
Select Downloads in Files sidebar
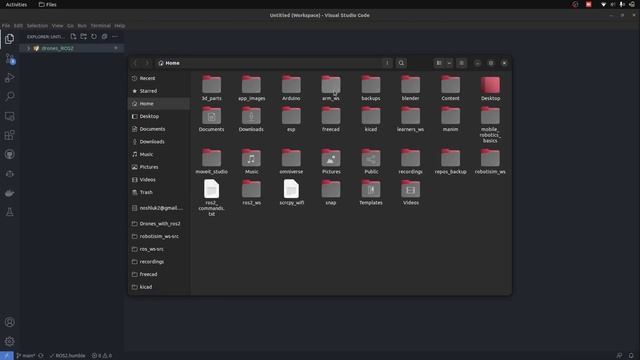tap(159, 141)
